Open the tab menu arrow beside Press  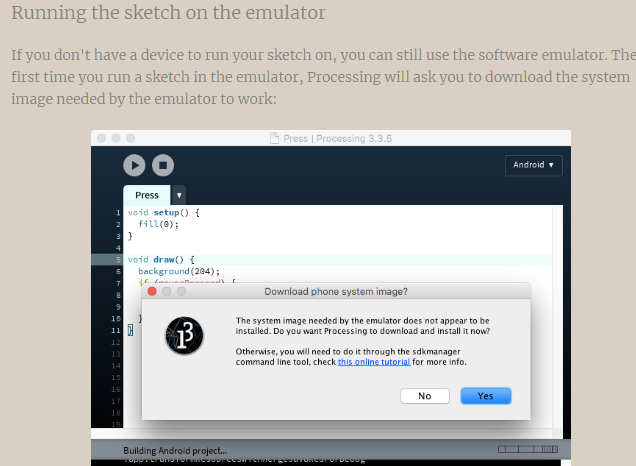(179, 195)
